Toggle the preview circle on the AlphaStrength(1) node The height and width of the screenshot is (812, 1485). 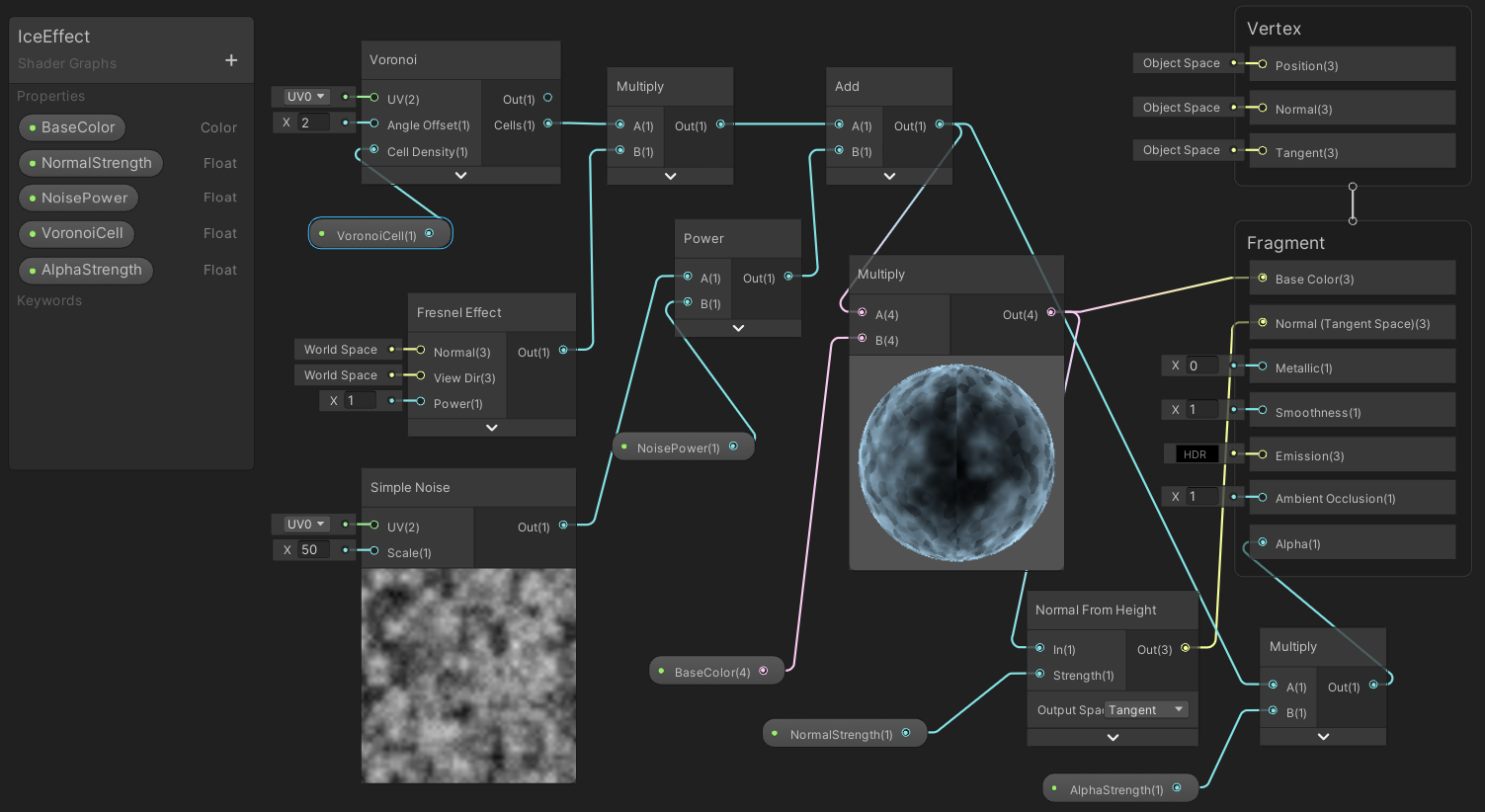1176,787
